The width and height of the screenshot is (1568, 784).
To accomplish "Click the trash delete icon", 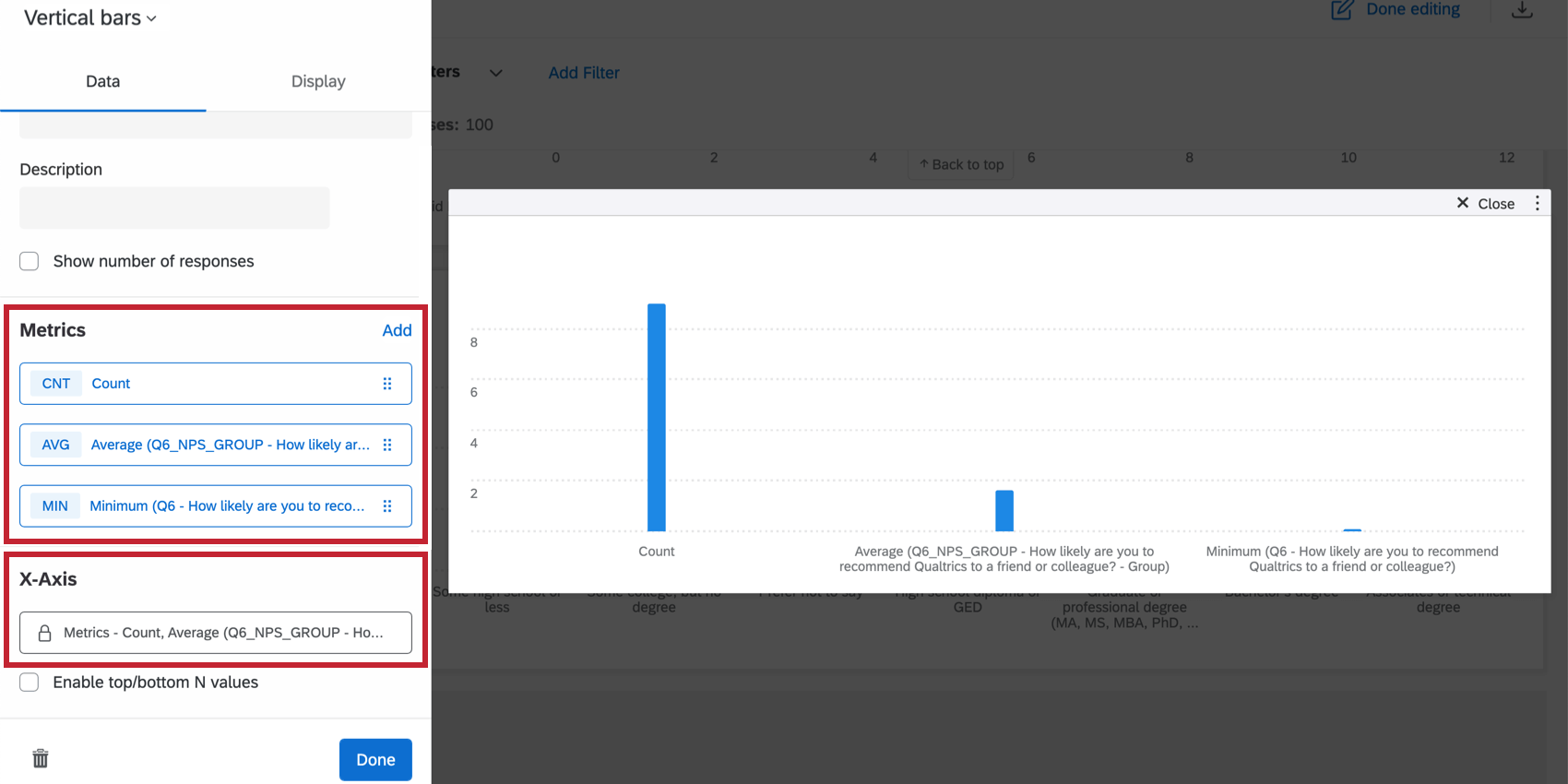I will 41,758.
